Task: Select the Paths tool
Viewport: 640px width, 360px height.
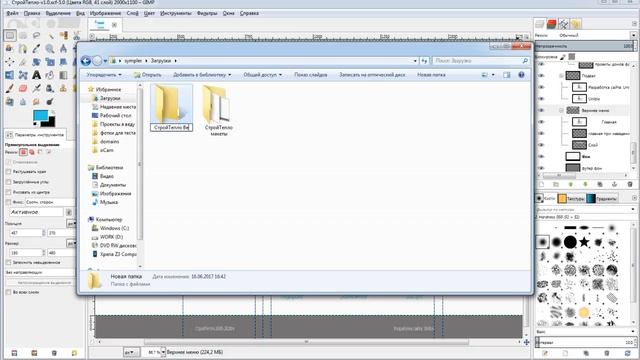Action: click(x=23, y=49)
